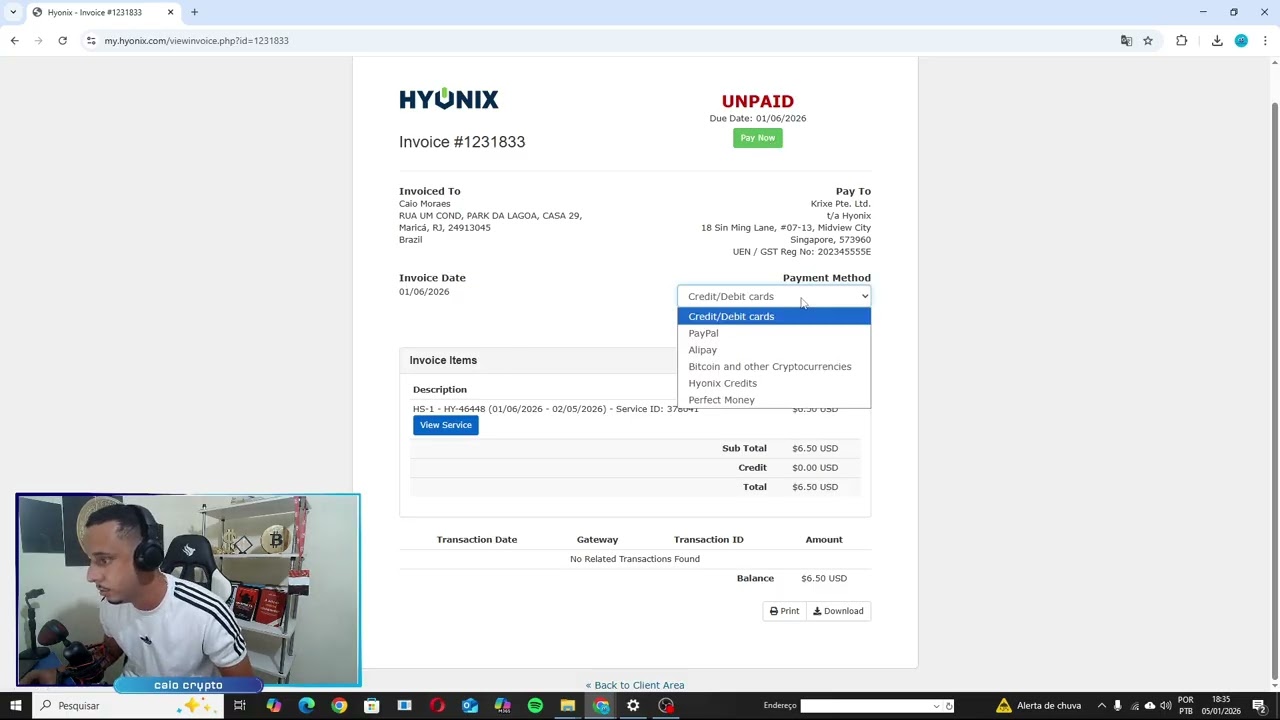Click the webcam overlay thumbnail

(x=188, y=590)
